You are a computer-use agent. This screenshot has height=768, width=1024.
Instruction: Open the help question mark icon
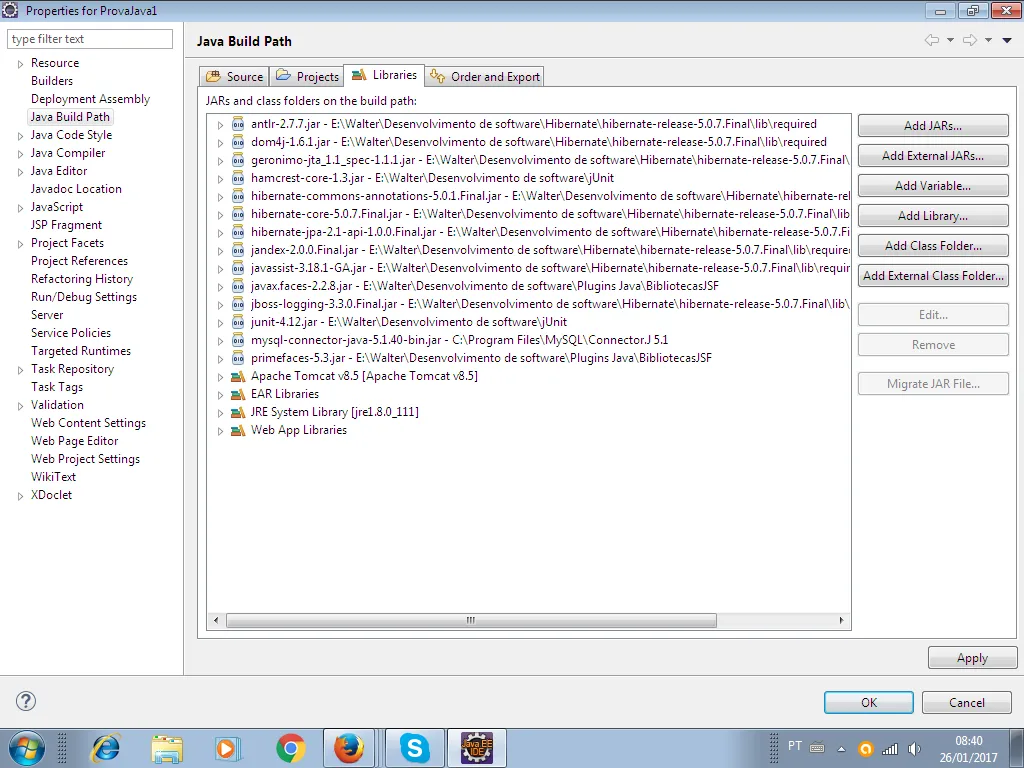click(25, 701)
